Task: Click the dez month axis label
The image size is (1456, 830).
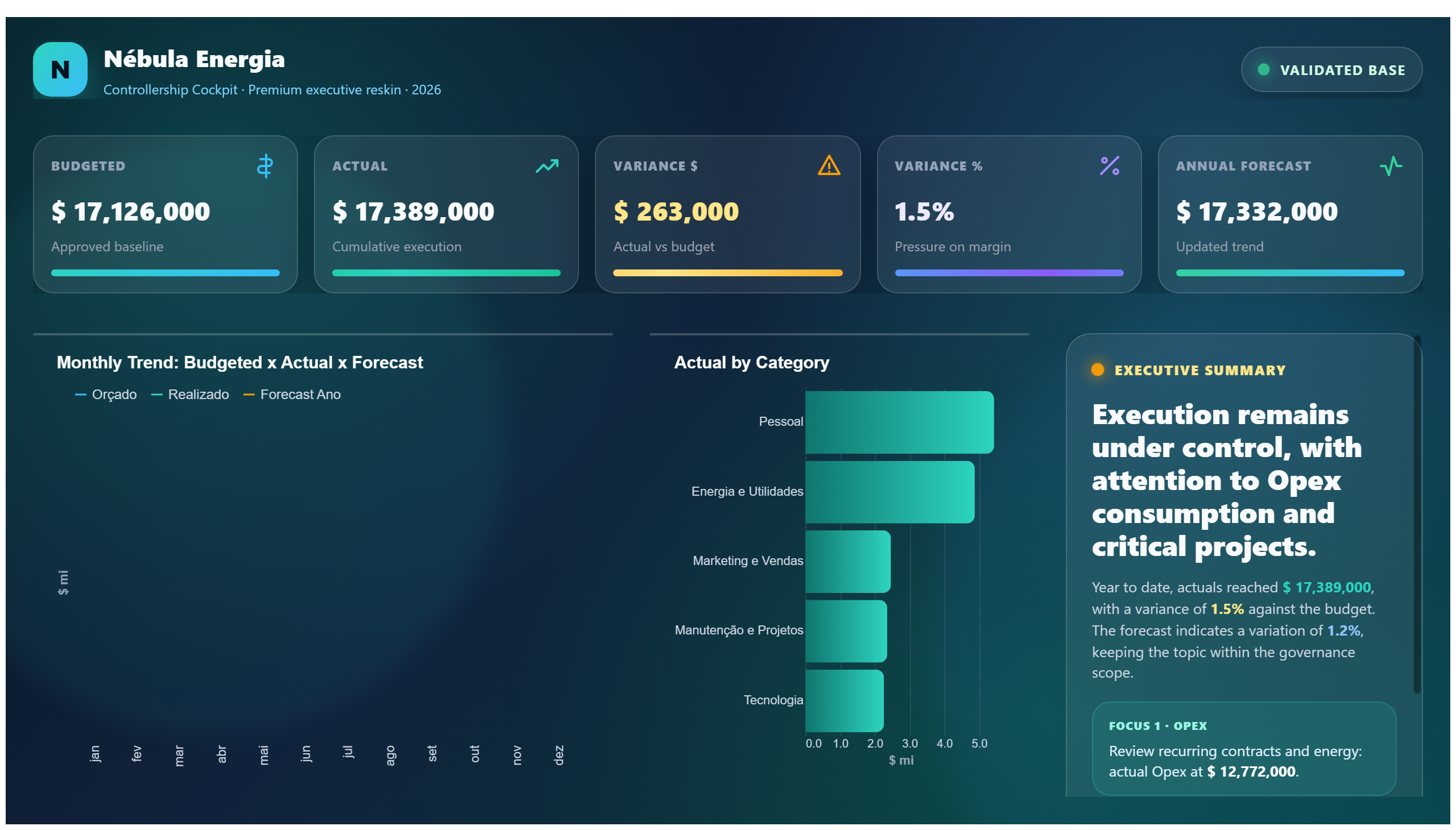Action: click(x=559, y=755)
